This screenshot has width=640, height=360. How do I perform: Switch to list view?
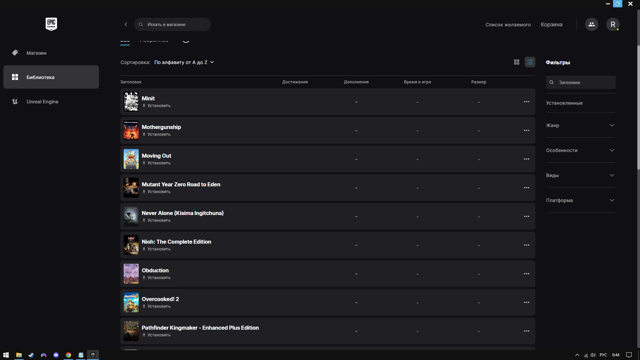[x=530, y=62]
